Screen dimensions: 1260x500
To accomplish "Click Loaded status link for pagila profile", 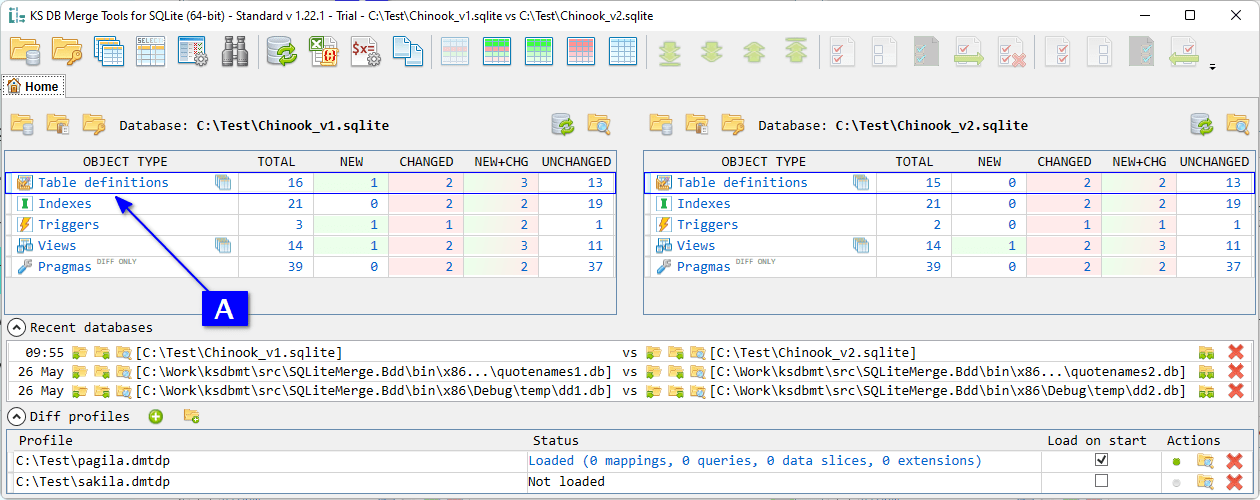I will [755, 461].
